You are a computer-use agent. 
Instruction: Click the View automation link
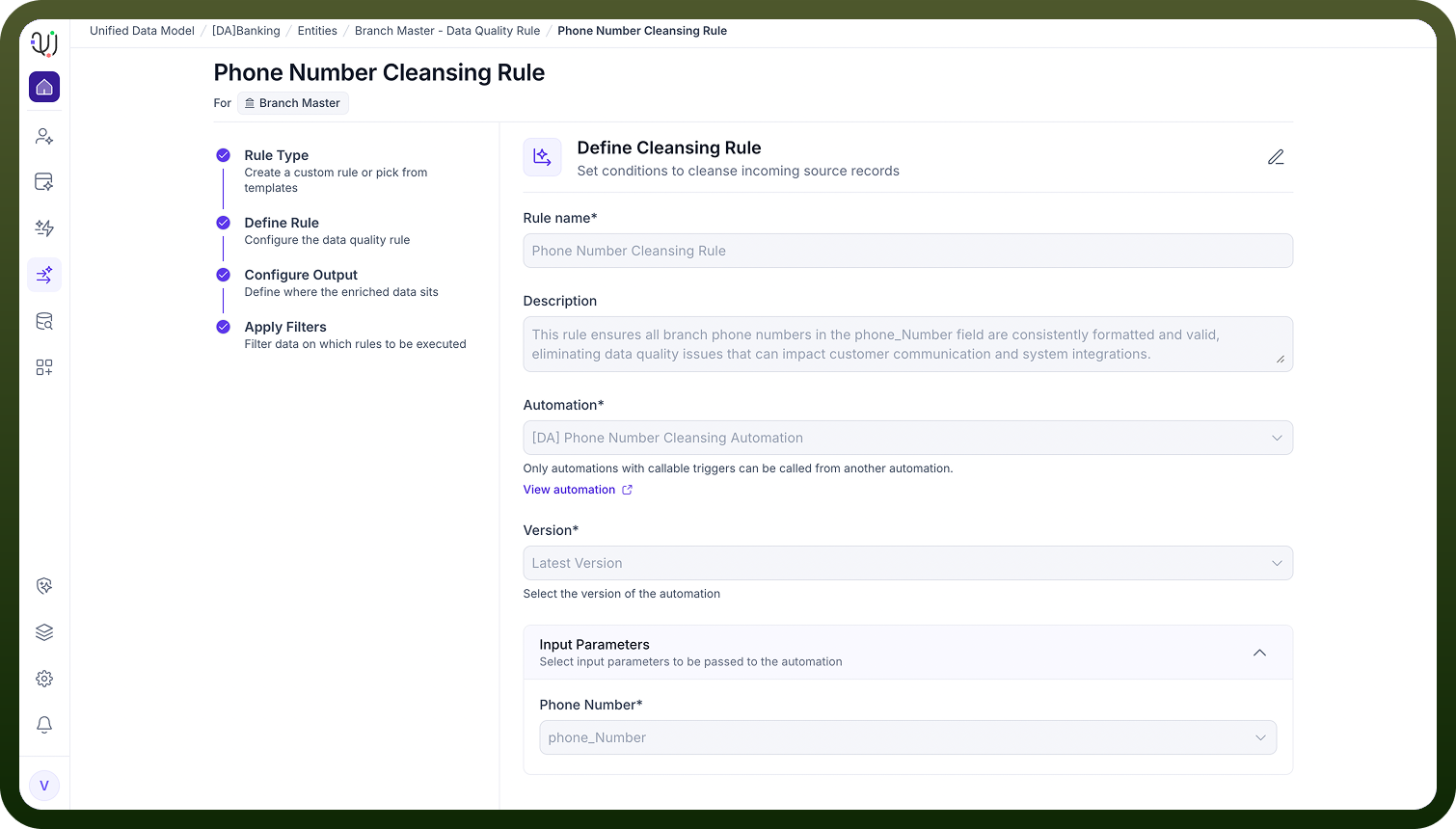tap(569, 490)
